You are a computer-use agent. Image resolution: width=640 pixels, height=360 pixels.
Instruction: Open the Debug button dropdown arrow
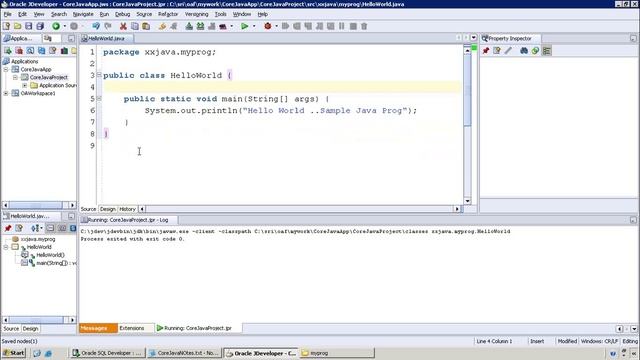tap(276, 26)
